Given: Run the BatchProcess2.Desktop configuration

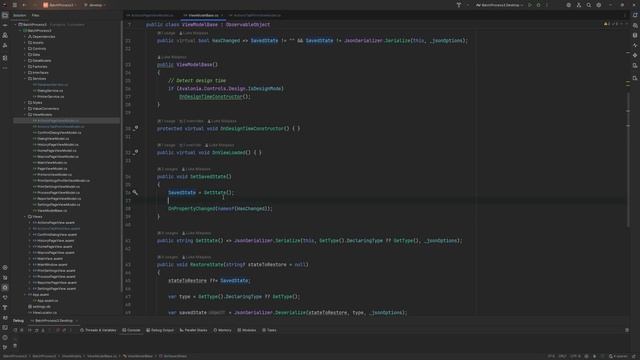Looking at the screenshot, I should coord(530,5).
